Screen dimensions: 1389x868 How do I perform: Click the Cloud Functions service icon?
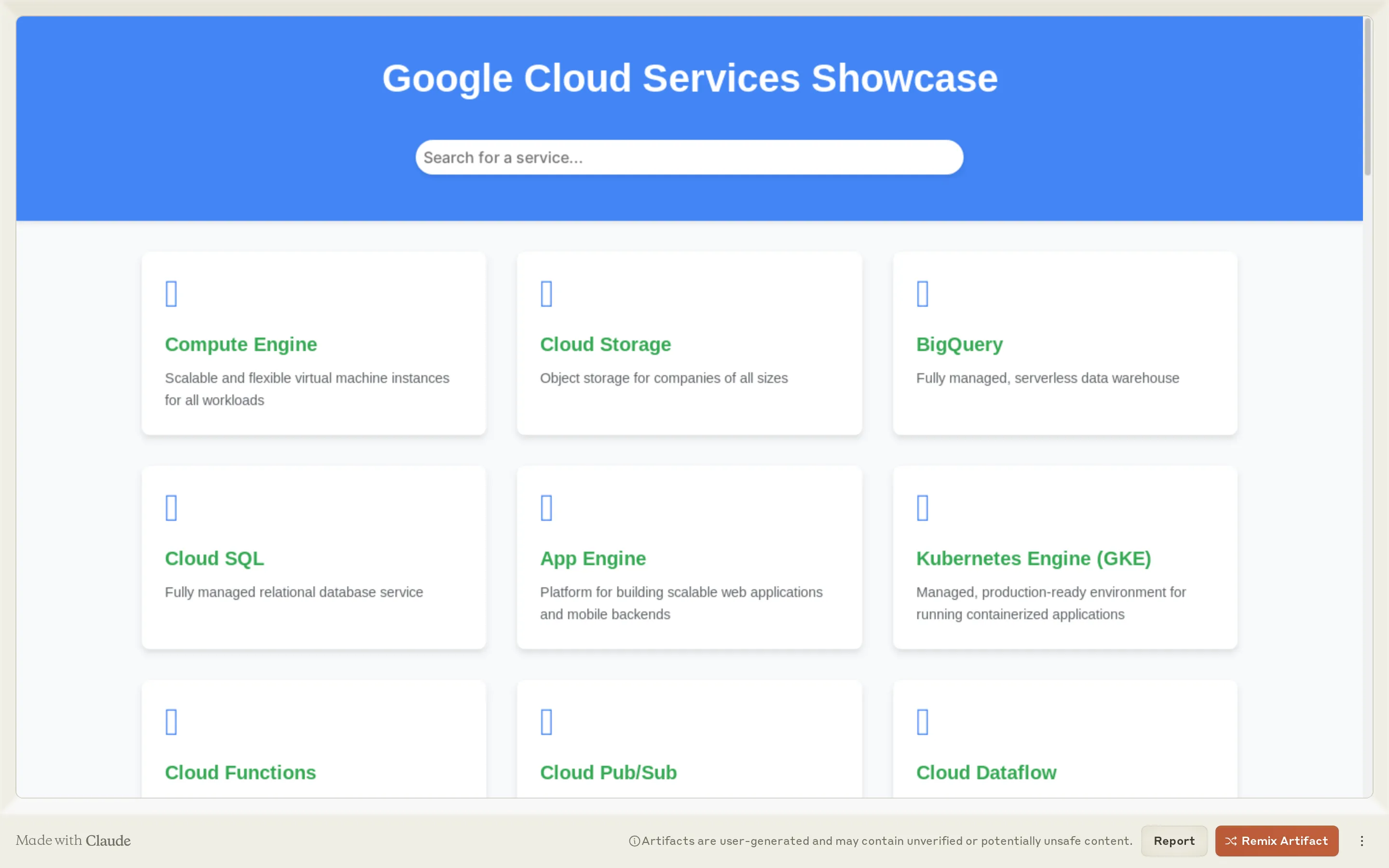171,721
